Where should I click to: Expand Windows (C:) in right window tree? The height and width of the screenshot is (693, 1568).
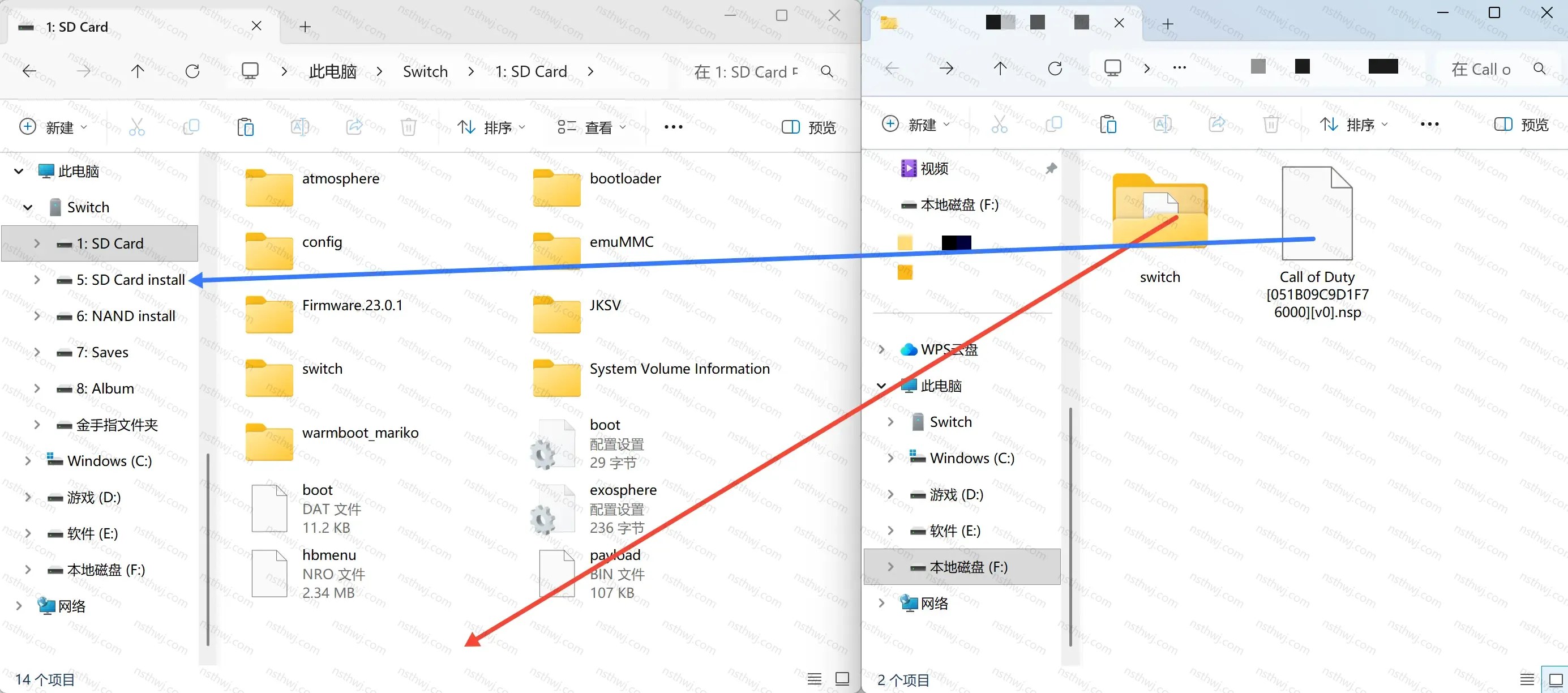click(890, 458)
